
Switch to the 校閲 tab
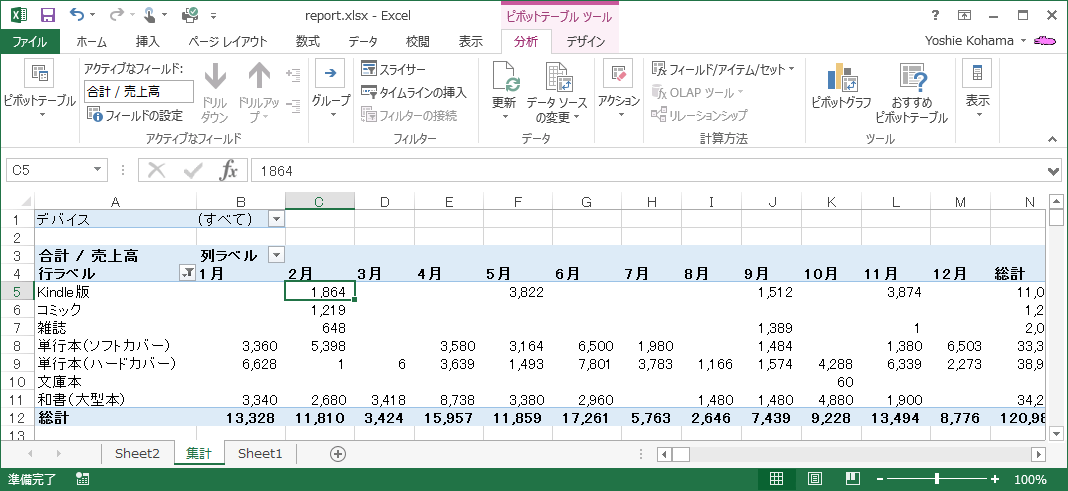click(x=418, y=42)
